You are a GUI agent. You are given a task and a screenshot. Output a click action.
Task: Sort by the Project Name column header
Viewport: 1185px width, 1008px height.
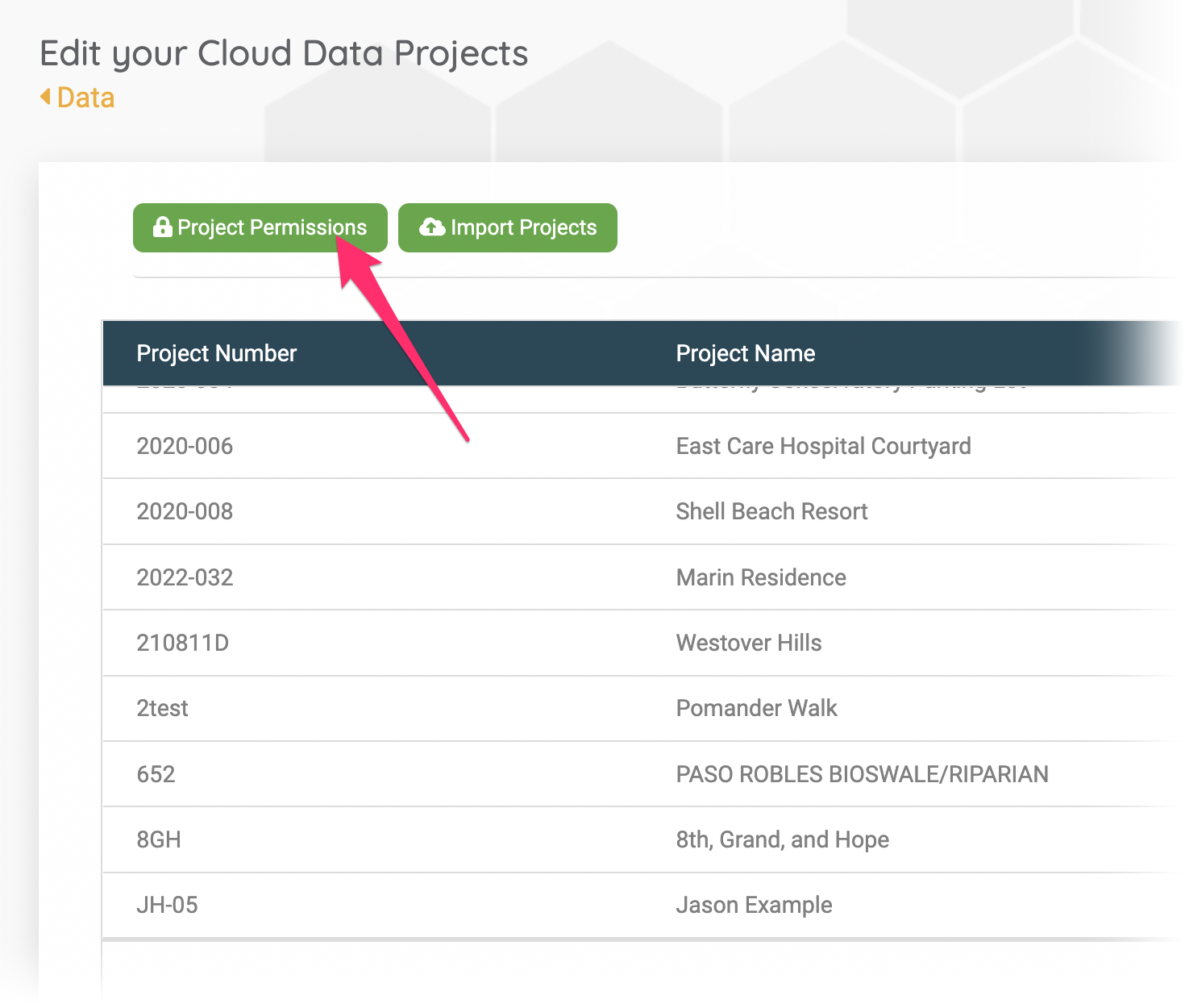746,353
